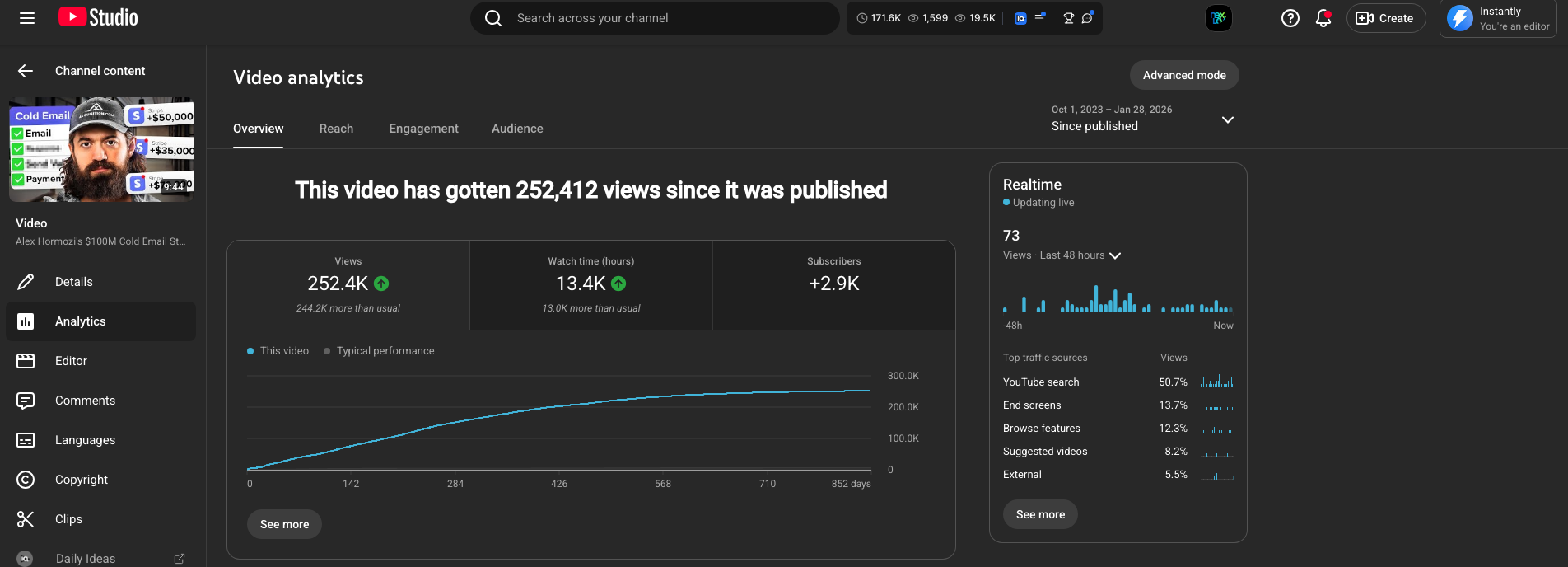1568x567 pixels.
Task: Expand the Last 48 hours views dropdown
Action: pyautogui.click(x=1115, y=255)
